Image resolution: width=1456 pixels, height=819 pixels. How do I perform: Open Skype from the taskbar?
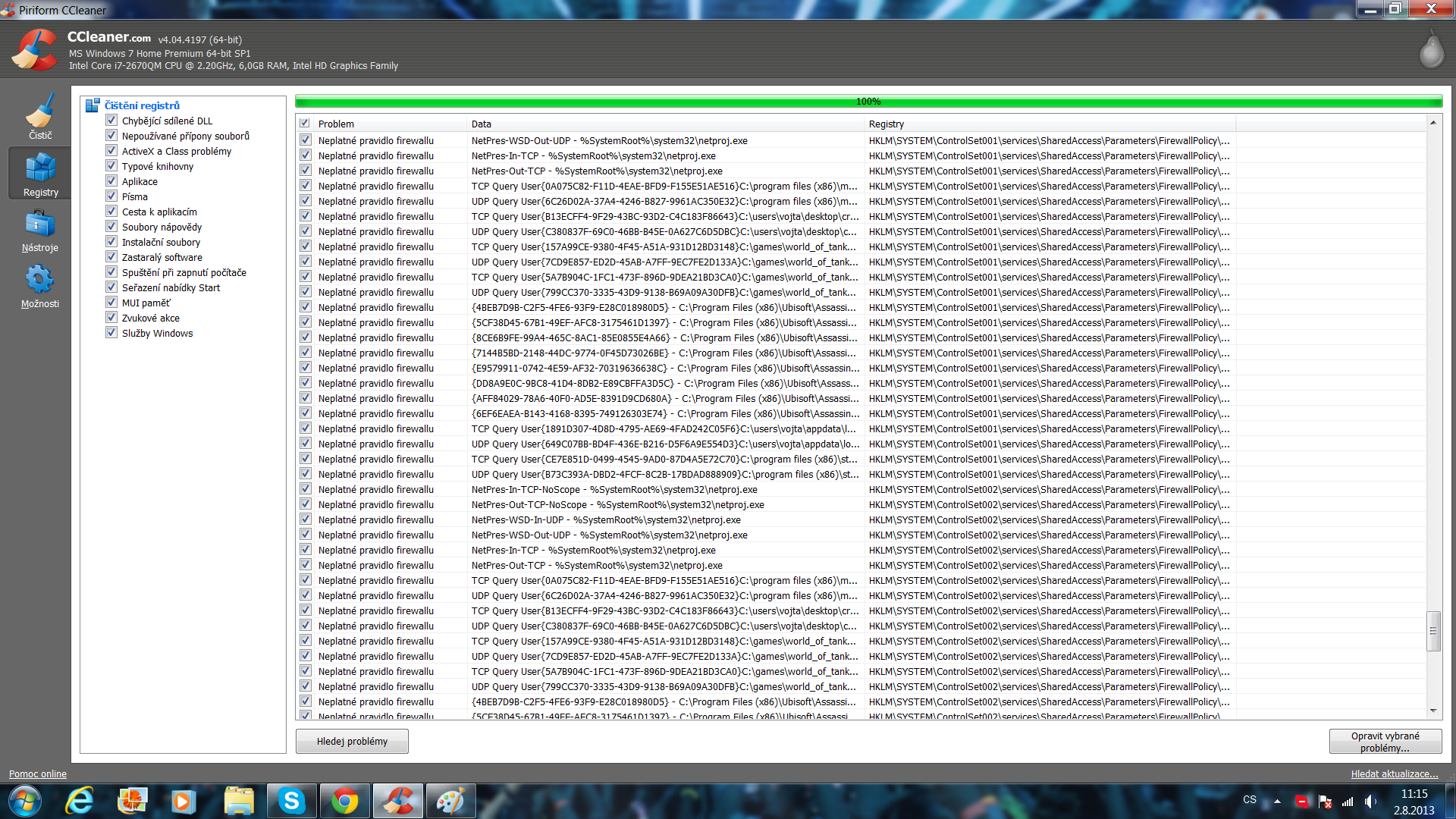click(291, 801)
